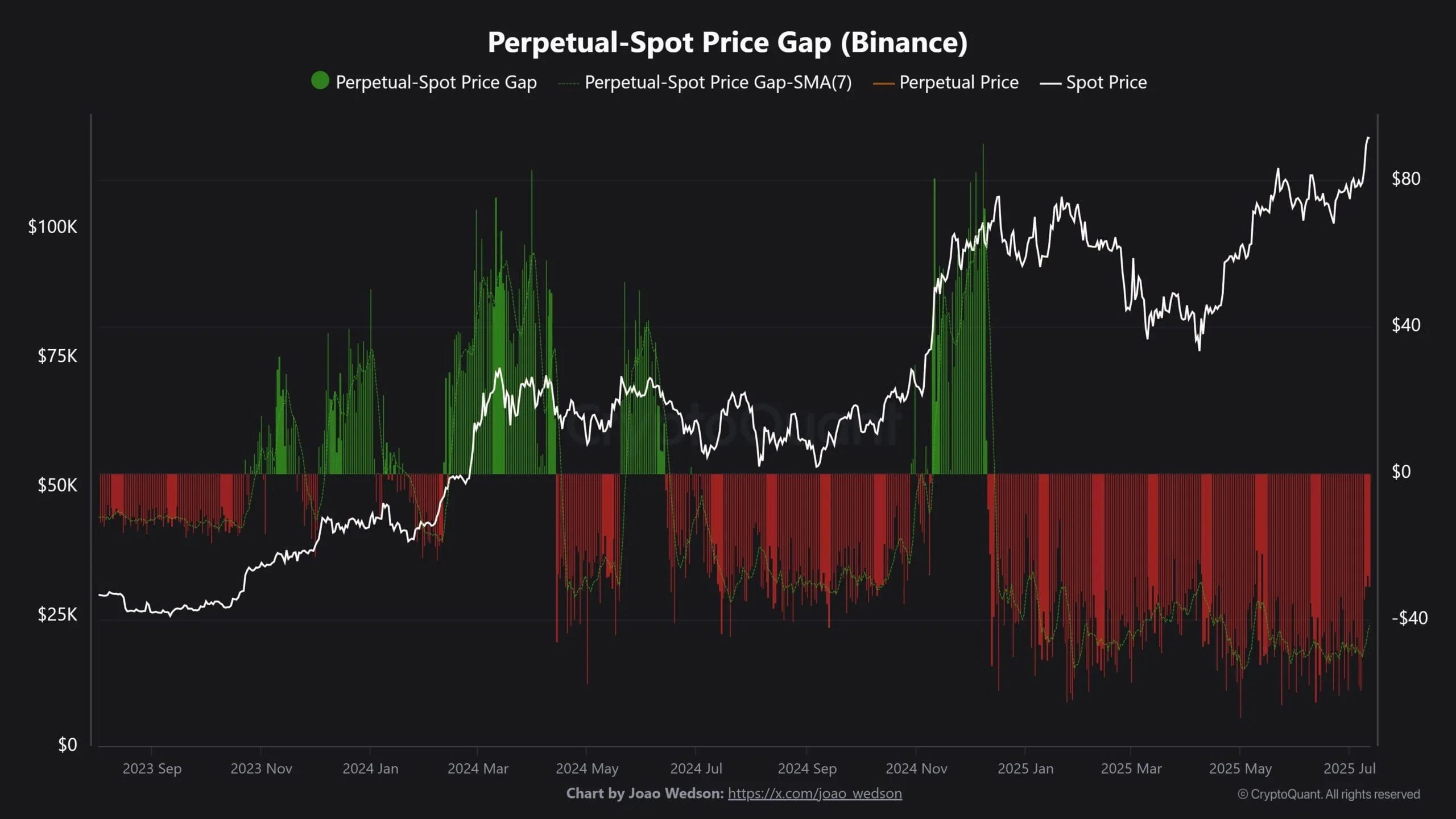The height and width of the screenshot is (819, 1456).
Task: Show the Perpetual Price series label
Action: tap(959, 82)
